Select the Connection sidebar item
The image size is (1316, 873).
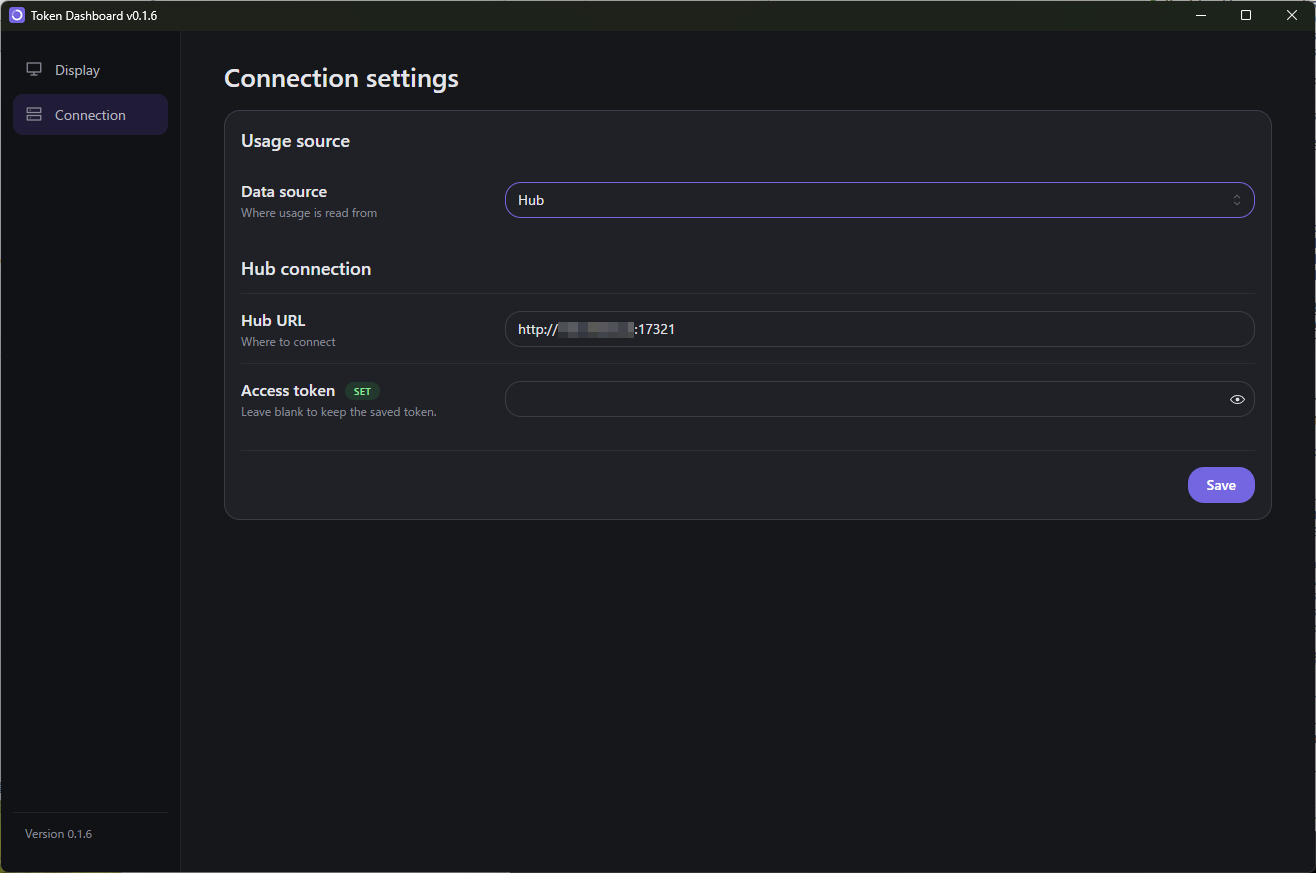click(x=90, y=115)
